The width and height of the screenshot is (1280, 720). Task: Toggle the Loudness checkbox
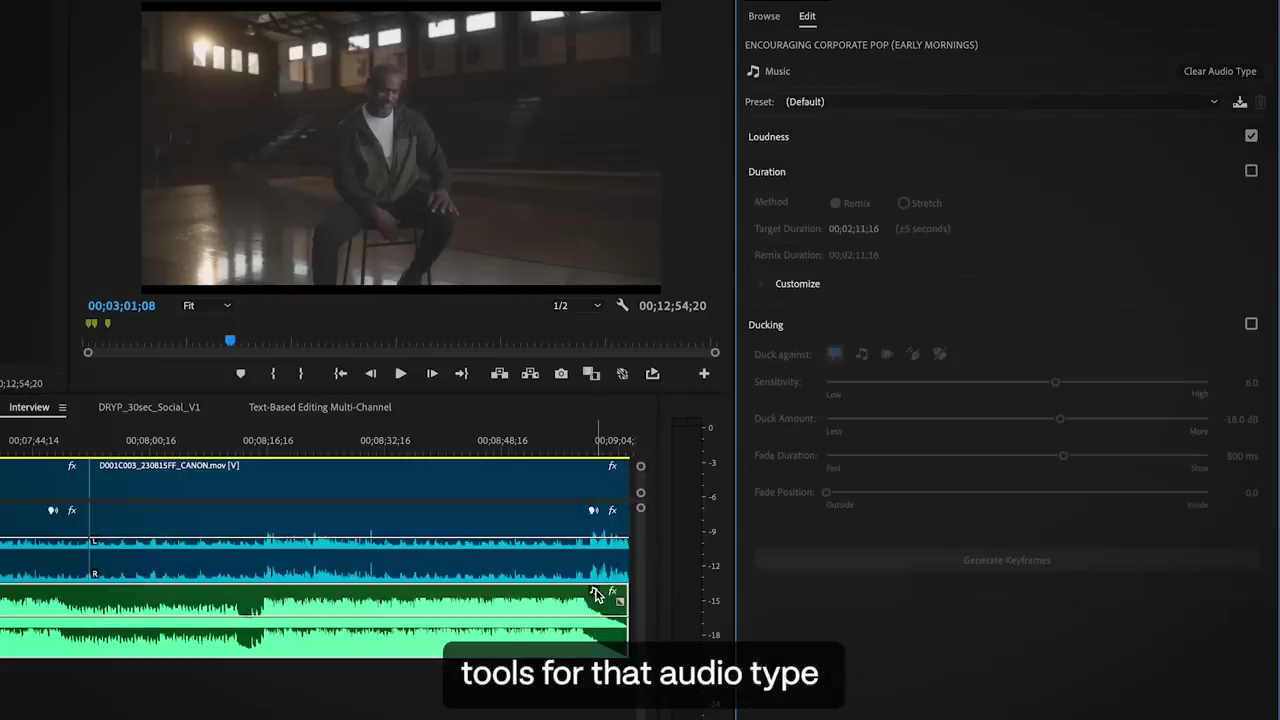coord(1251,135)
